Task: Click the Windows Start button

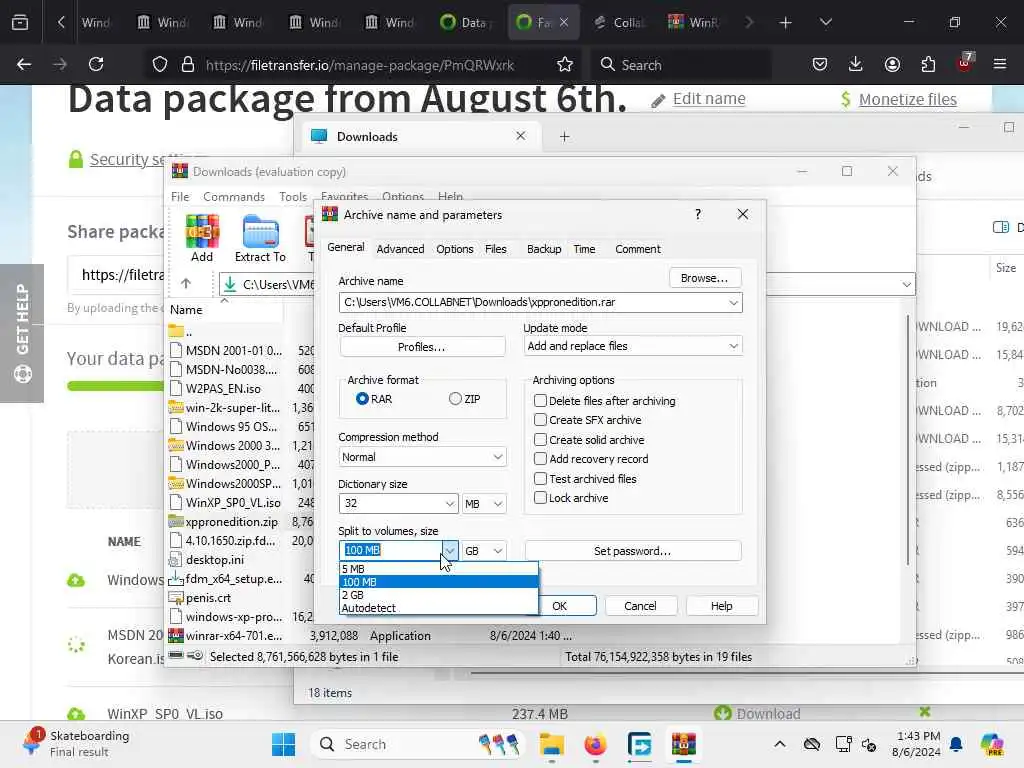Action: pos(283,744)
